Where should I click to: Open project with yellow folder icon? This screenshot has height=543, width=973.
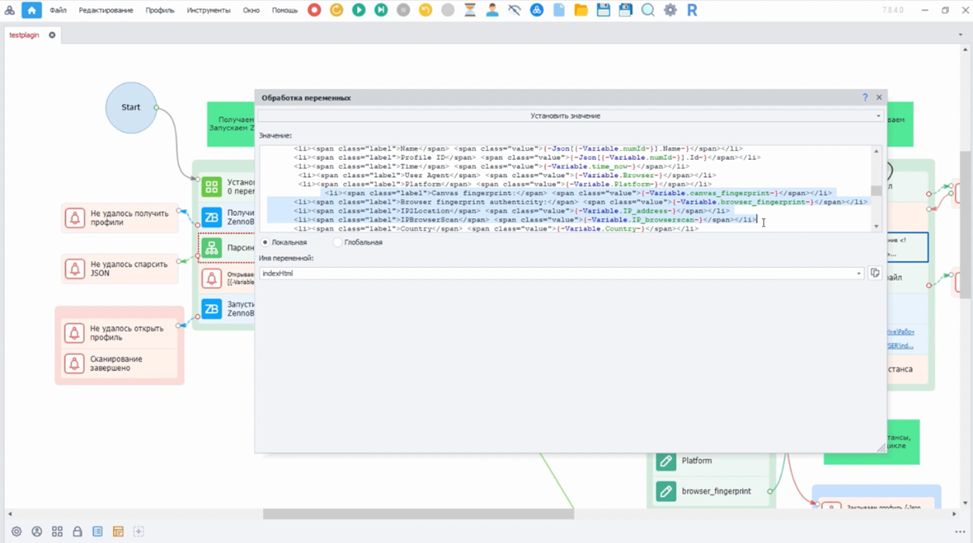[581, 10]
